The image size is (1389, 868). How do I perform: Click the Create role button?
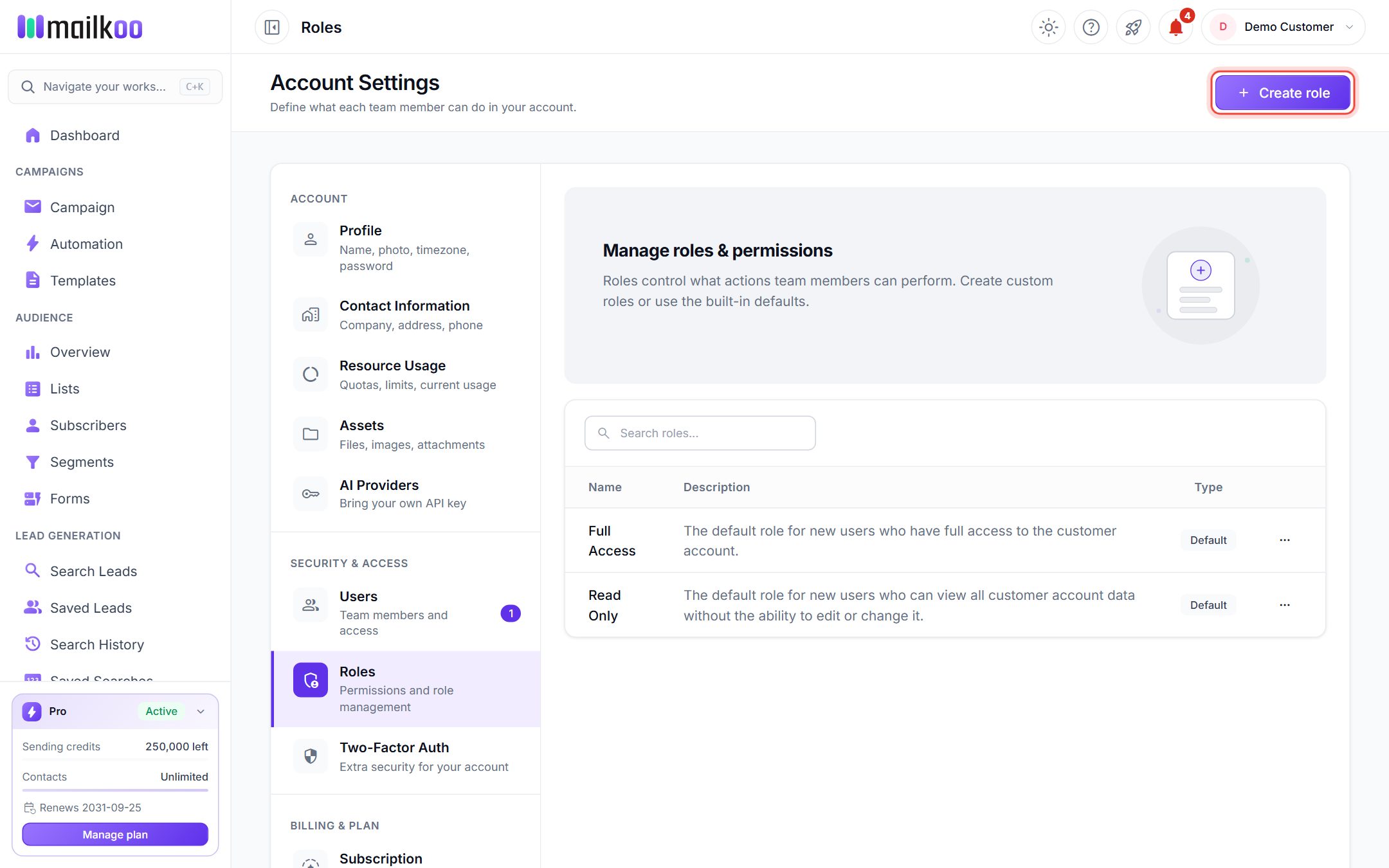click(x=1283, y=93)
